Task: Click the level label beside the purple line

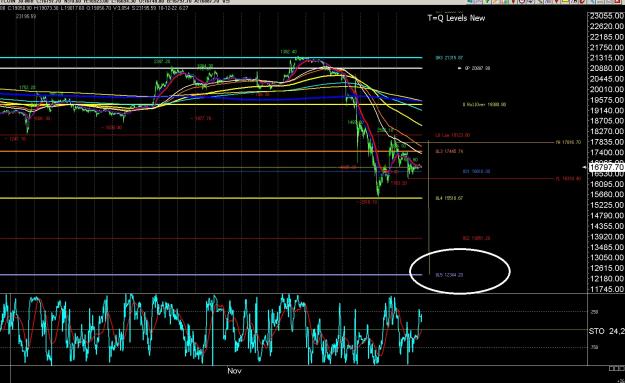Action: pyautogui.click(x=449, y=275)
